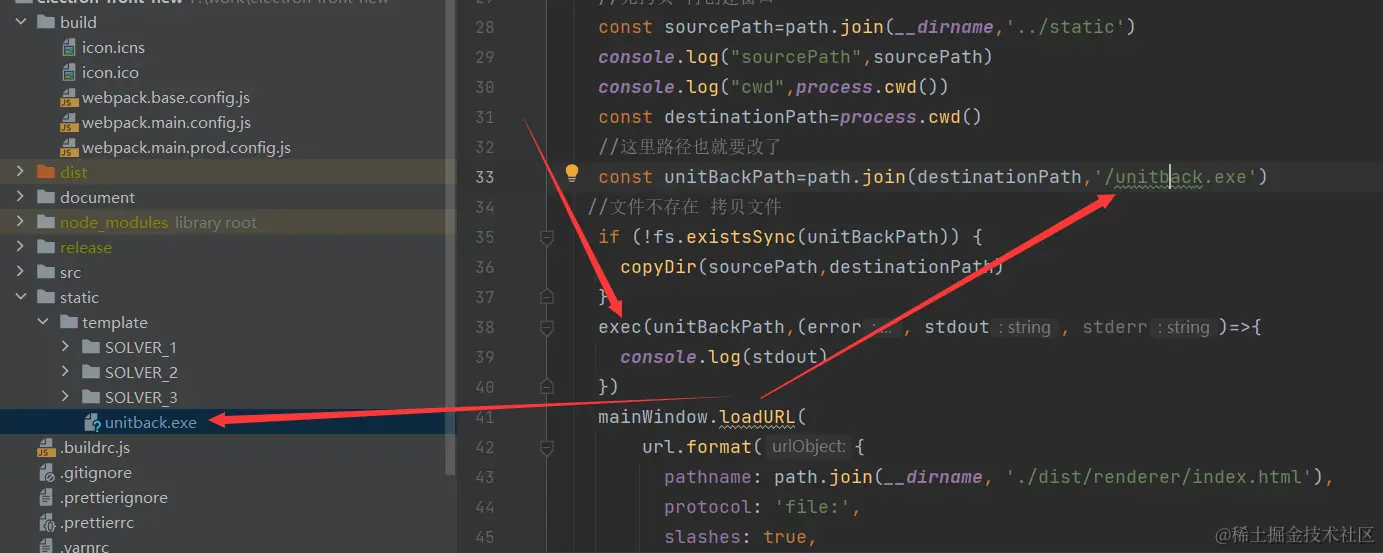
Task: Expand the dist folder chevron
Action: 20,172
